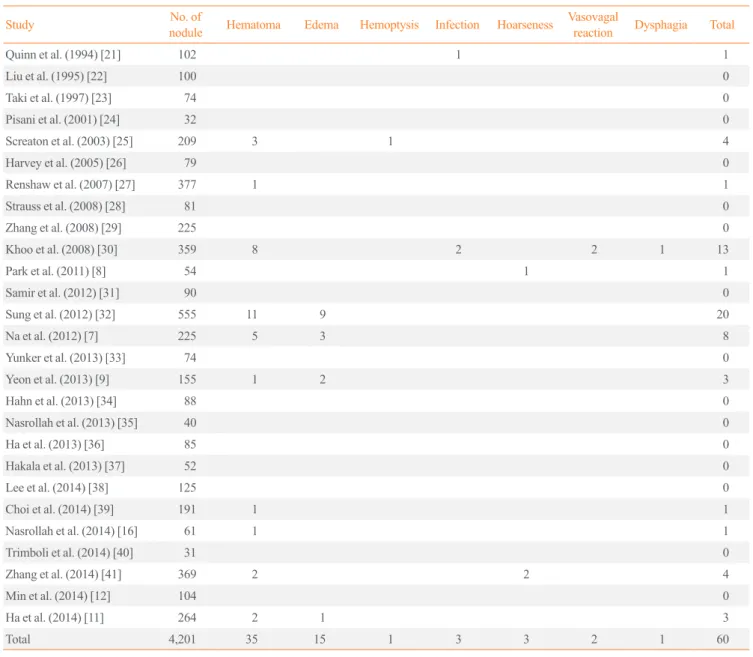Click the 'Edema' column header
This screenshot has height=657, width=753.
click(321, 25)
